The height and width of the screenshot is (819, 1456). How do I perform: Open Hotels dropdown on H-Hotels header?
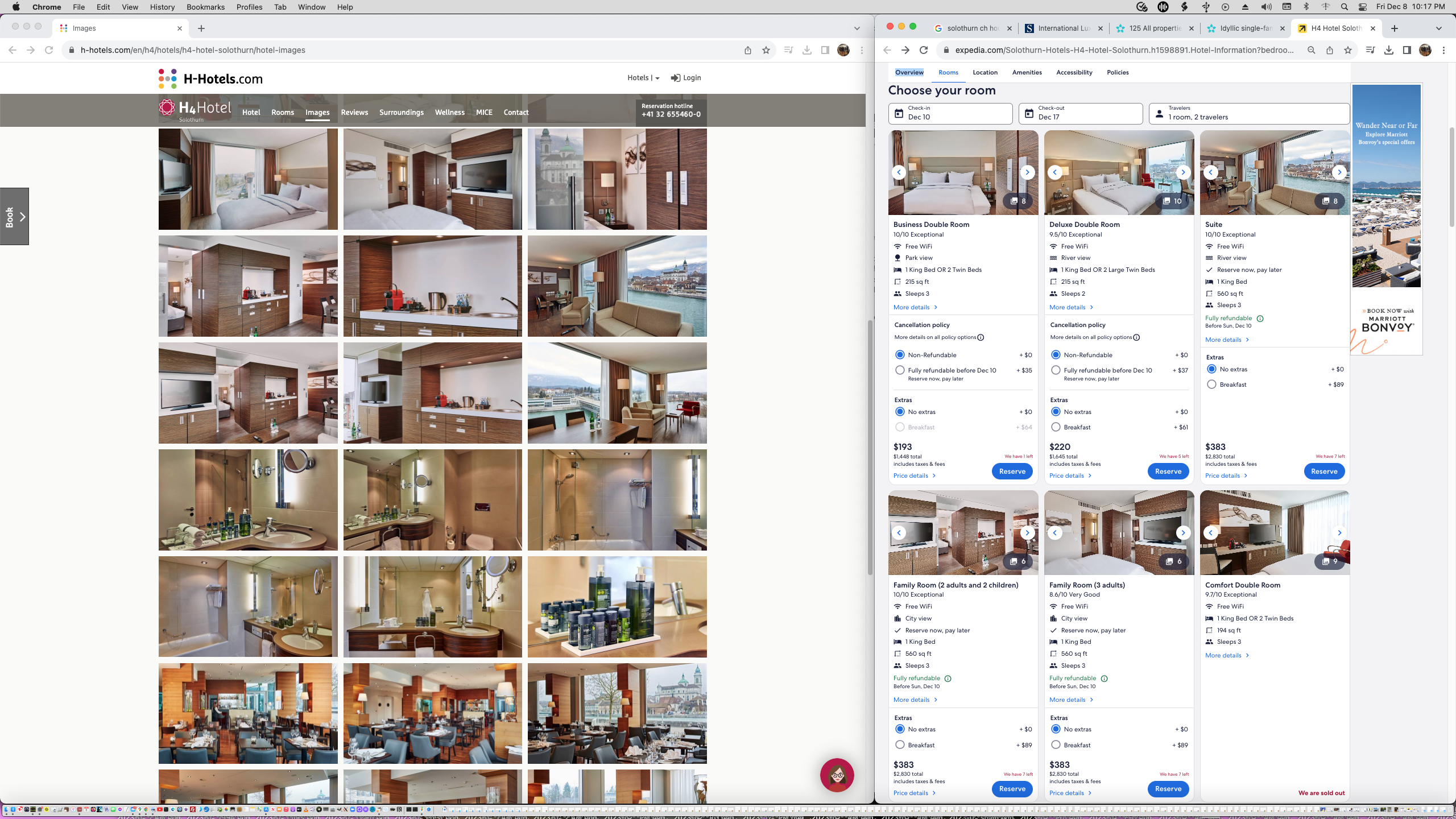tap(643, 78)
